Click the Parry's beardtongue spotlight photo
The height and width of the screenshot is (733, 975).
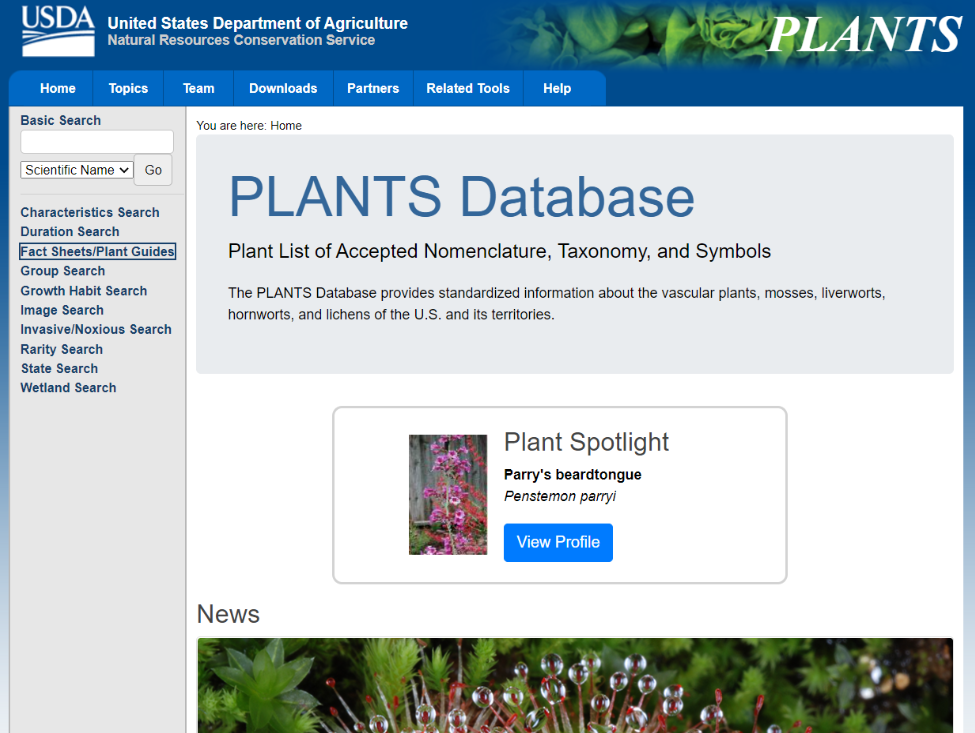tap(448, 494)
